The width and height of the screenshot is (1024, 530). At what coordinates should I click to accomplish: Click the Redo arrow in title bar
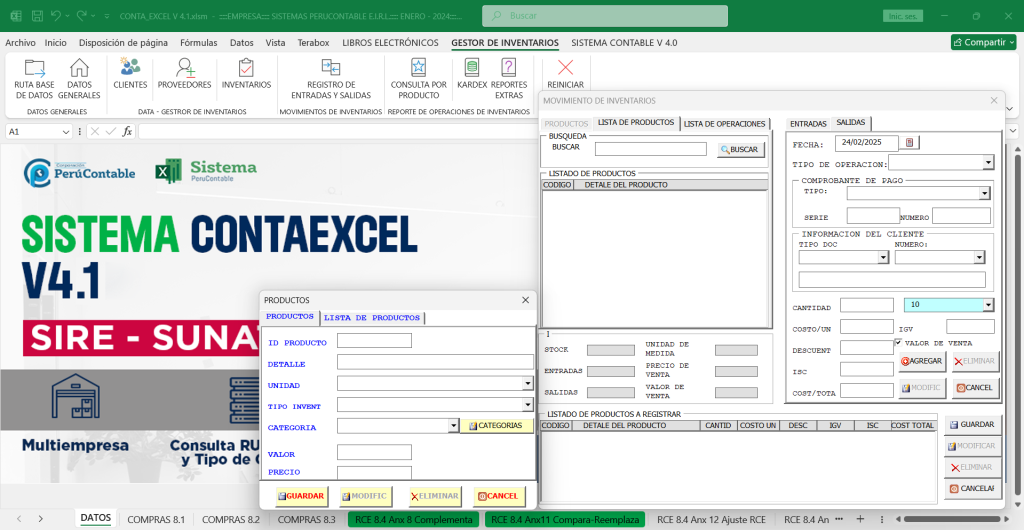[82, 16]
